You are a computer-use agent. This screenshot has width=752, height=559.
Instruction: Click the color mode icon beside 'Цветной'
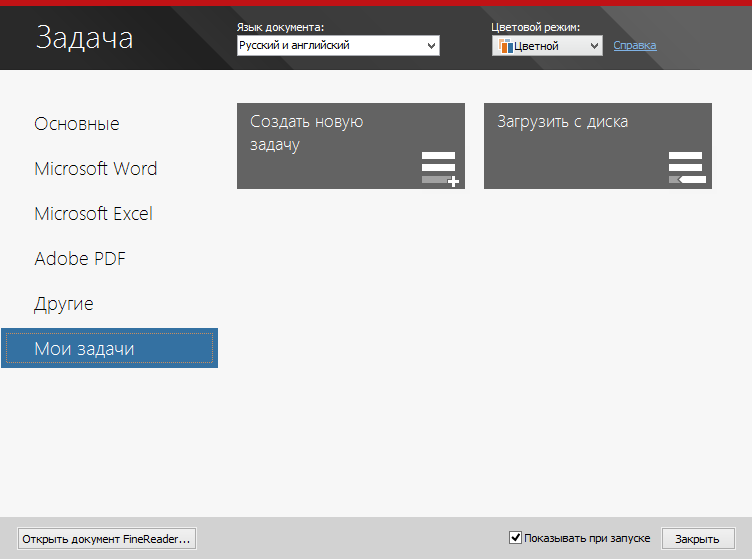coord(505,46)
